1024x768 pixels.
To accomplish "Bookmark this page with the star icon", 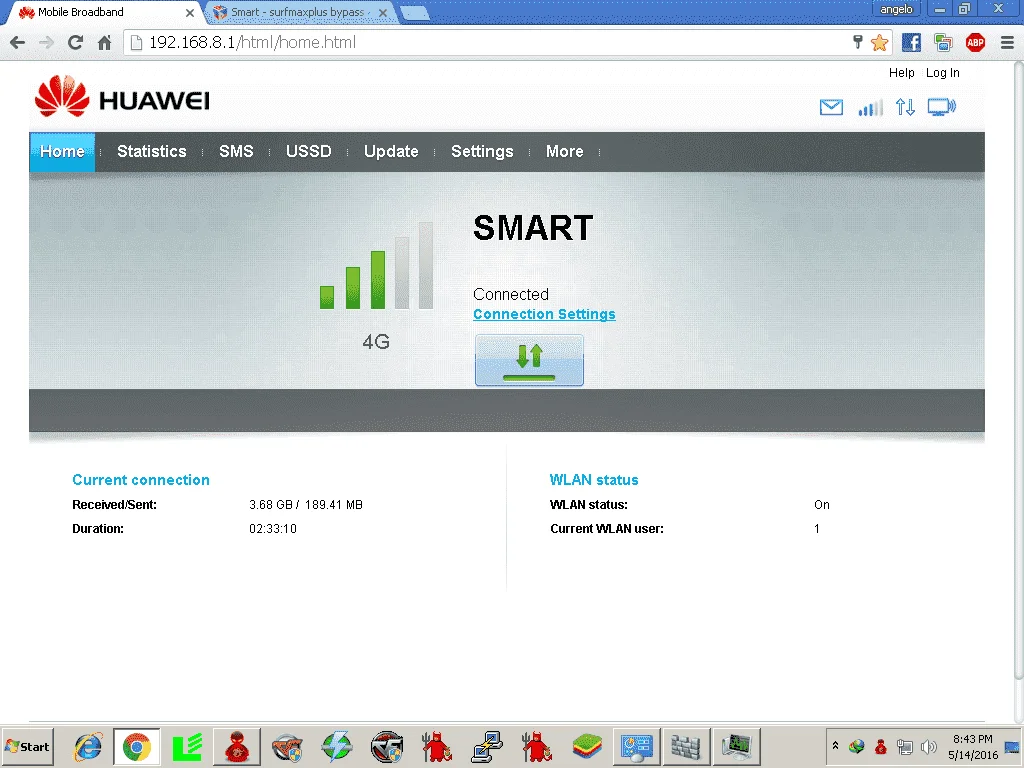I will pyautogui.click(x=880, y=42).
